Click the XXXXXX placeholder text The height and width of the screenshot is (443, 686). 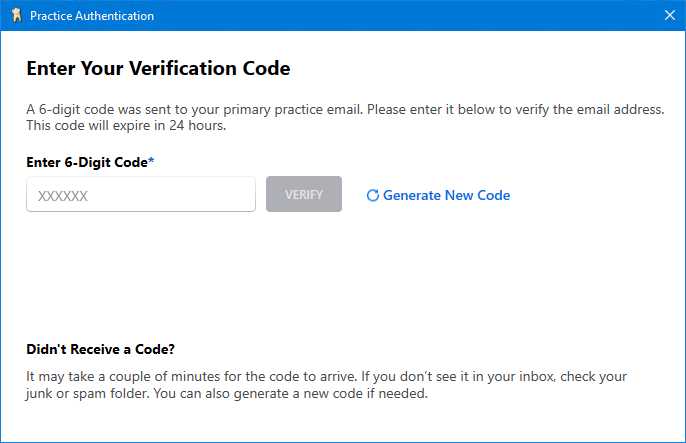(63, 196)
